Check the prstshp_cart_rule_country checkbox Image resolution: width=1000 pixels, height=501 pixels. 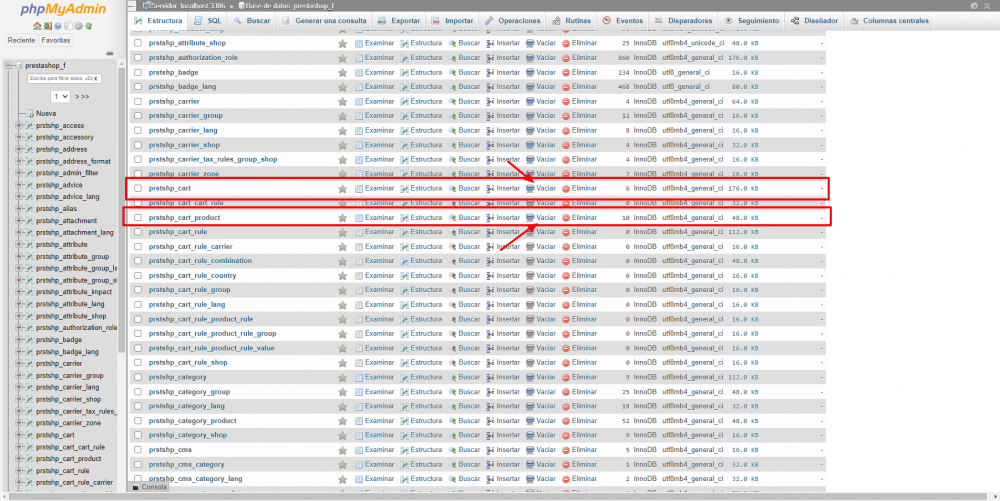tap(138, 276)
